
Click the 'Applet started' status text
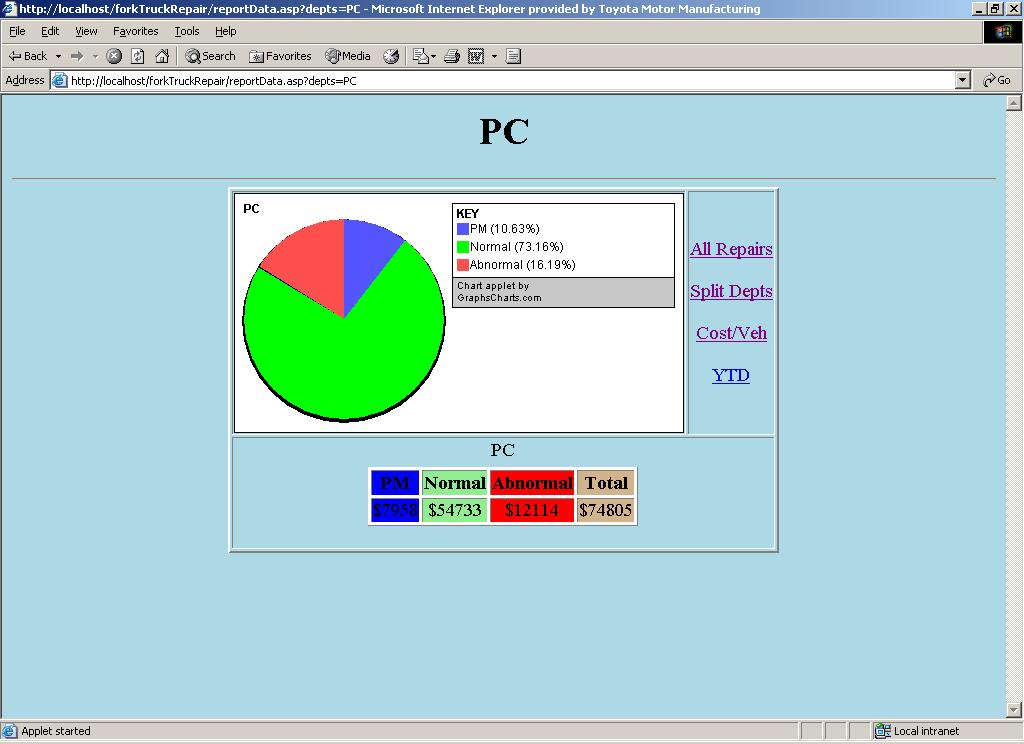[56, 731]
